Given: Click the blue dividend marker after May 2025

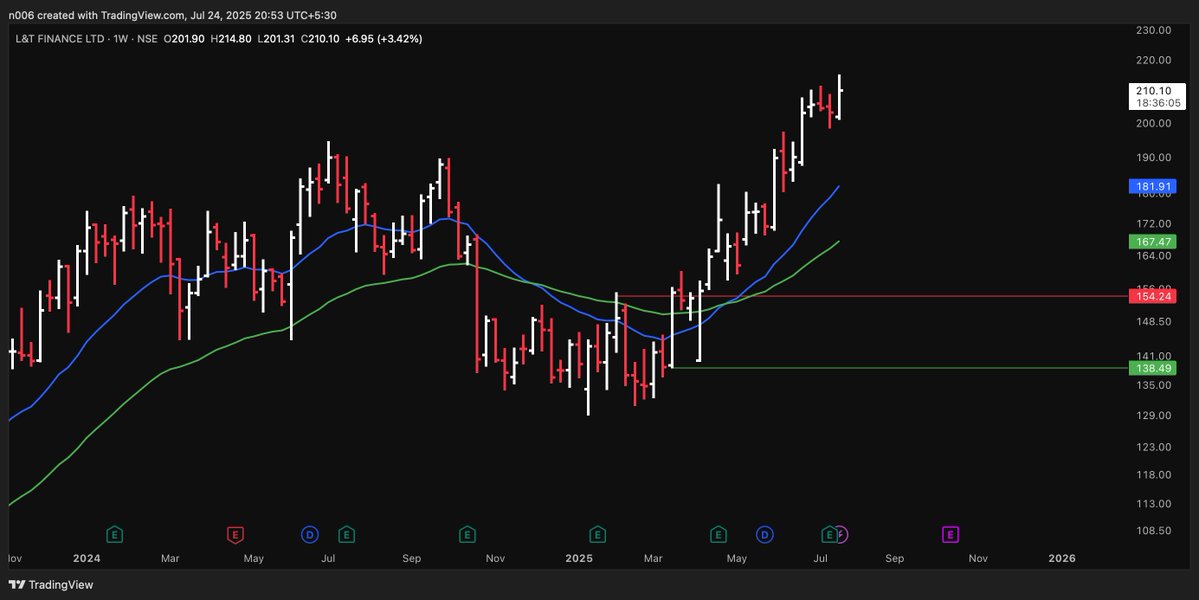Looking at the screenshot, I should click(x=765, y=534).
